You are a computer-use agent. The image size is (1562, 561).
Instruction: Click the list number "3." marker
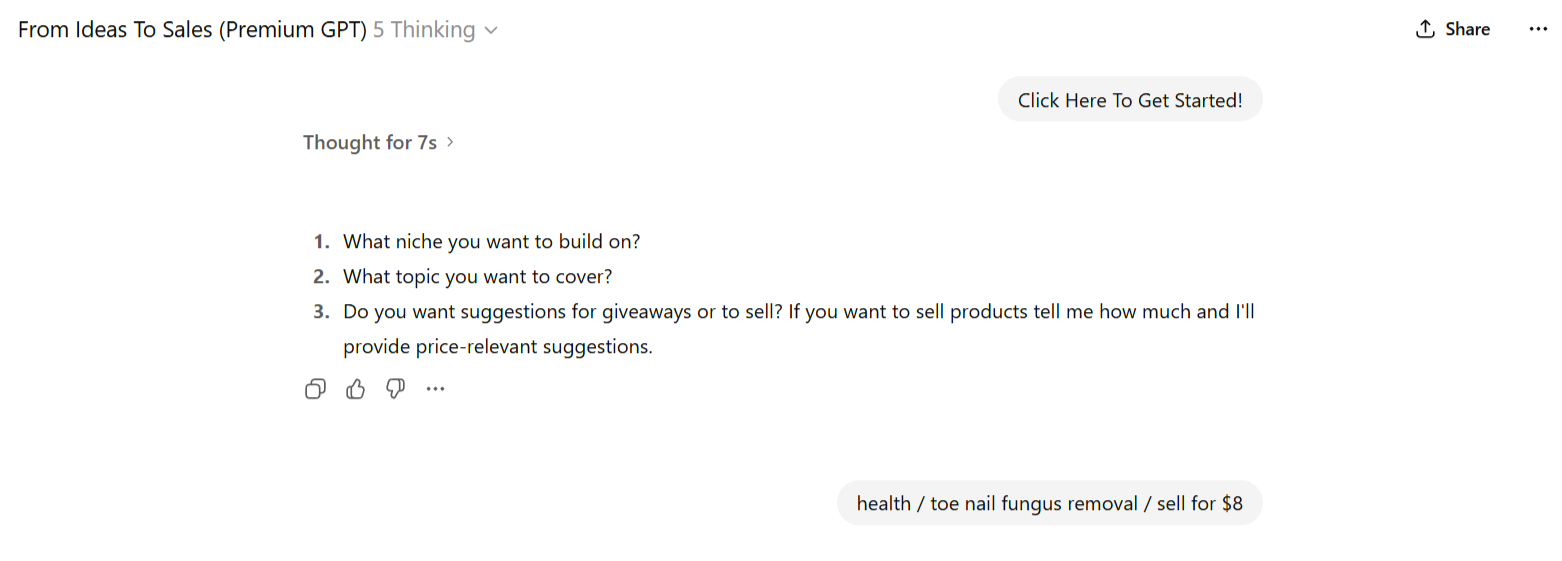coord(321,311)
